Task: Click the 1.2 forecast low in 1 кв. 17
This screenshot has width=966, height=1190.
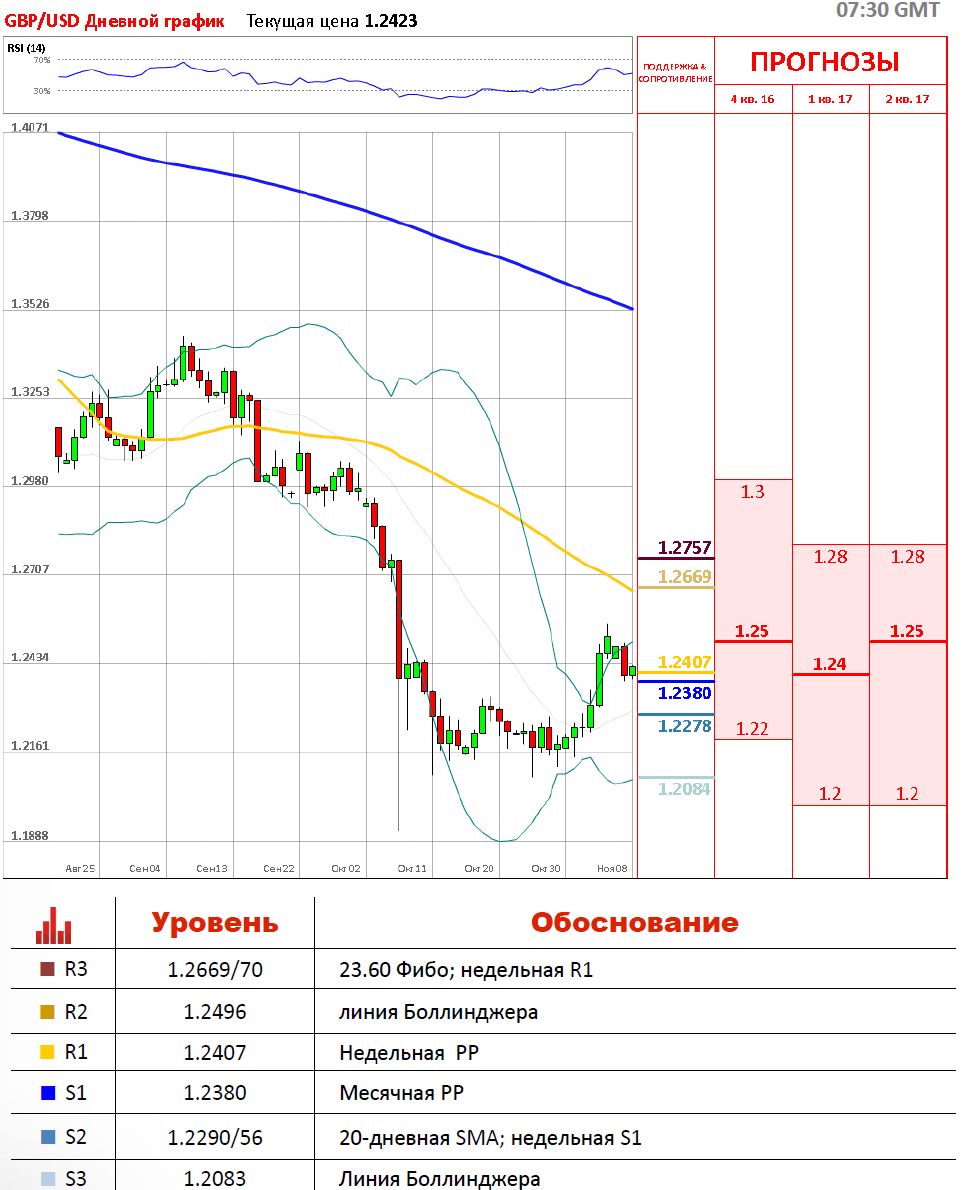Action: 830,794
